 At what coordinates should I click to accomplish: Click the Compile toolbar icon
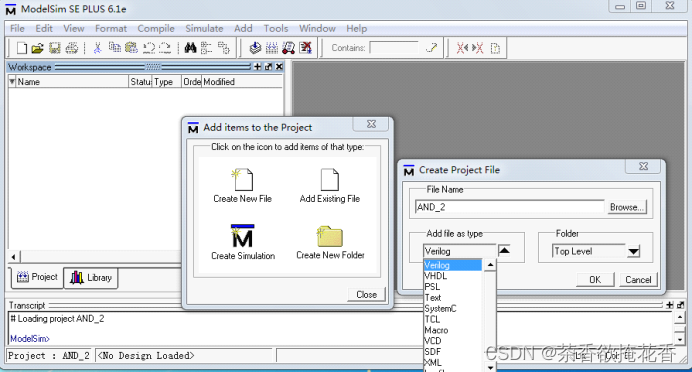click(256, 48)
